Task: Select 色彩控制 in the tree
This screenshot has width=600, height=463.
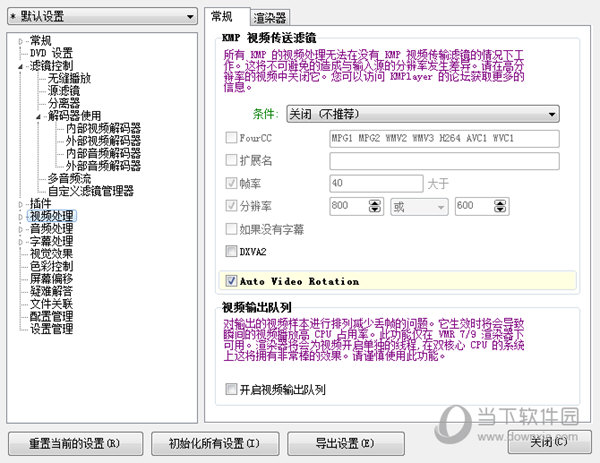Action: (x=51, y=266)
